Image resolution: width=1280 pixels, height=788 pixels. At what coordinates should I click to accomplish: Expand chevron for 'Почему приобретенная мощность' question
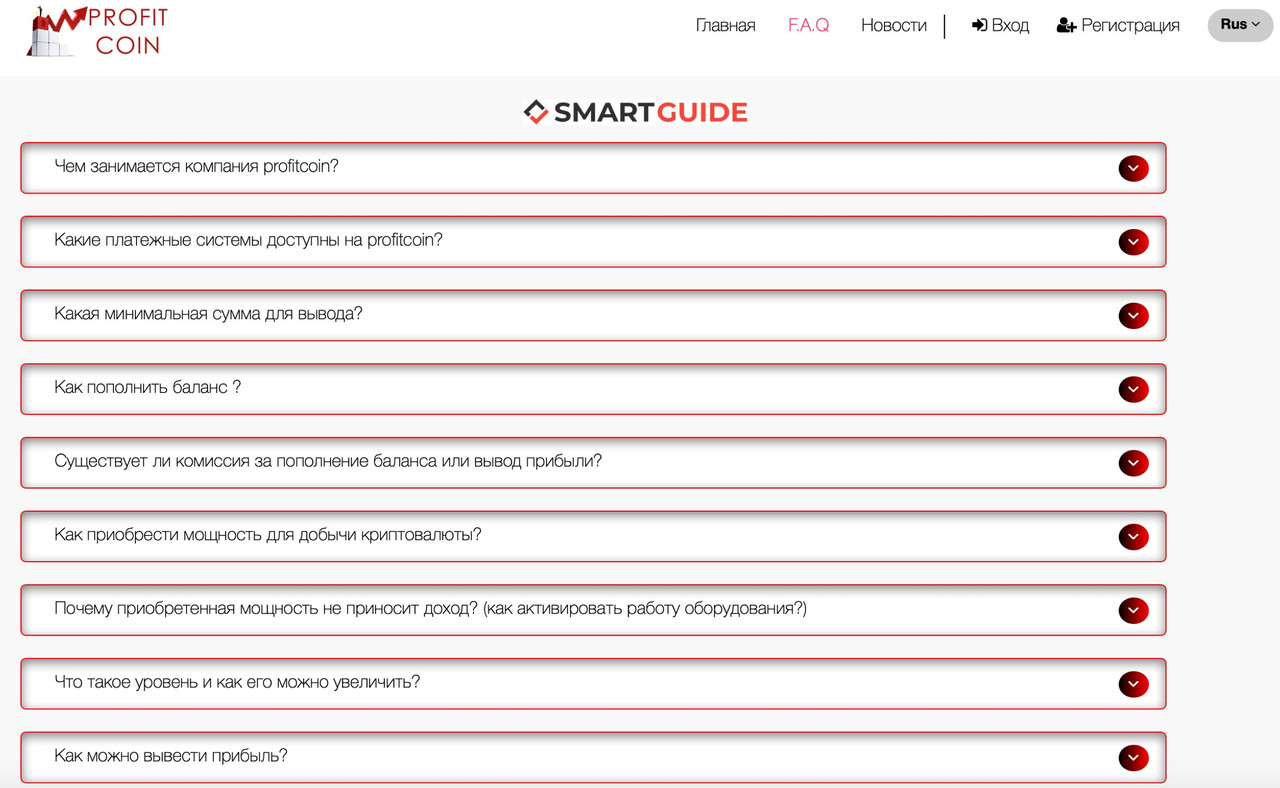pyautogui.click(x=1133, y=610)
